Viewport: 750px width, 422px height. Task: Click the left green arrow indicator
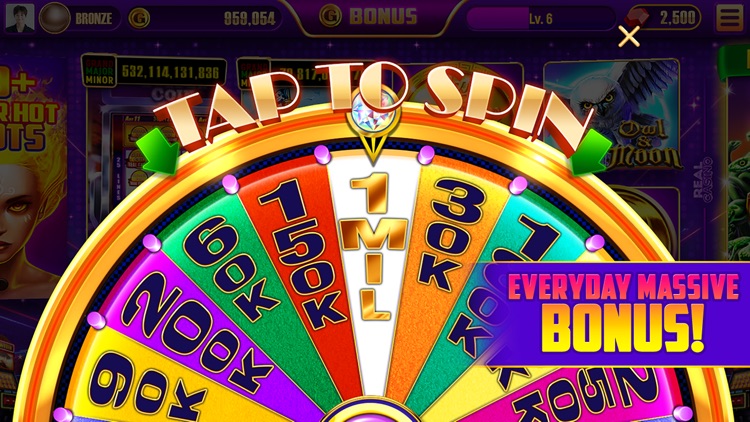click(x=159, y=151)
